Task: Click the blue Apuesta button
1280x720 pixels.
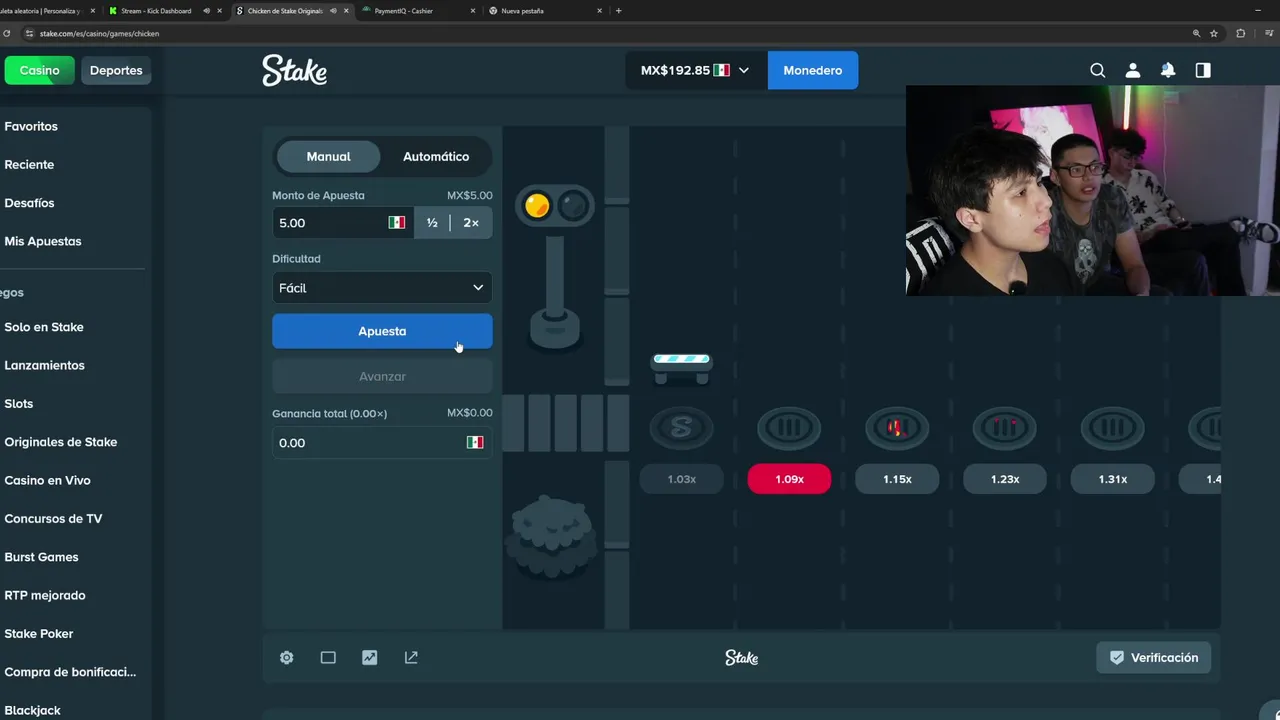Action: [x=382, y=331]
